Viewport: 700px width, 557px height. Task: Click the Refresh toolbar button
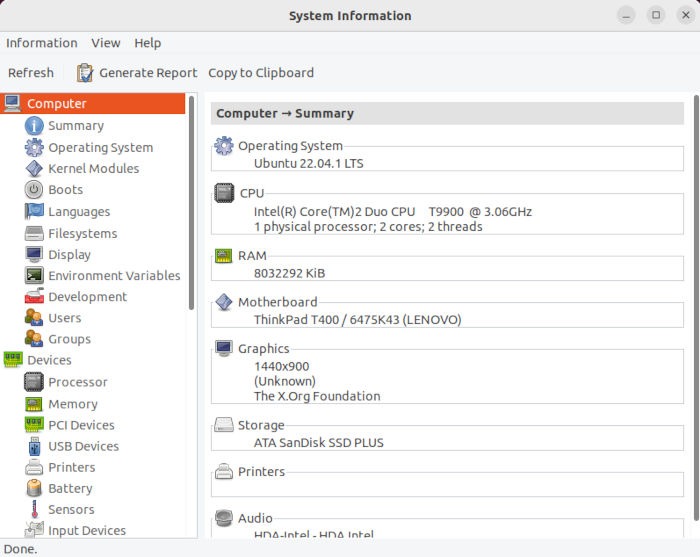coord(31,73)
